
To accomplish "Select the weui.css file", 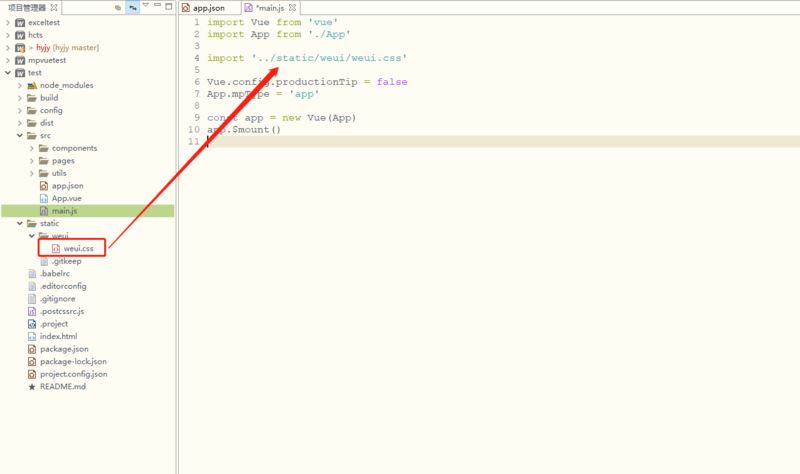I will [79, 248].
